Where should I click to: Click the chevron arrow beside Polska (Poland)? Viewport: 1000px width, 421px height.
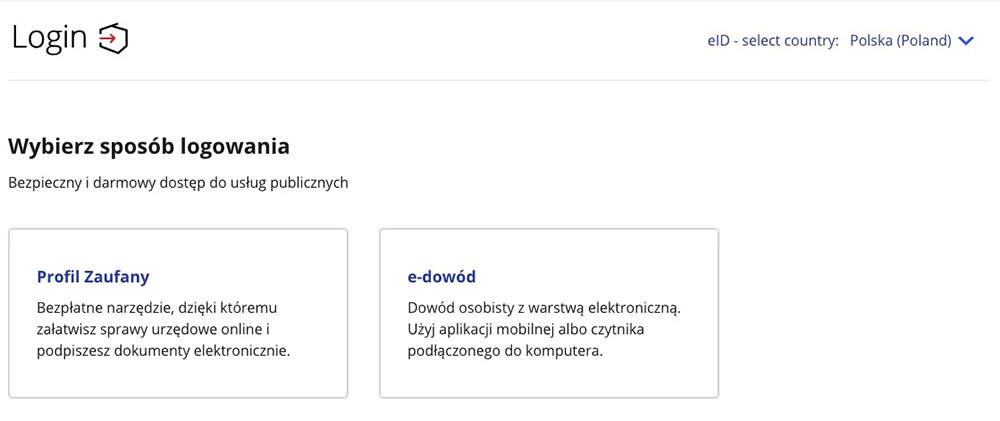[x=966, y=41]
